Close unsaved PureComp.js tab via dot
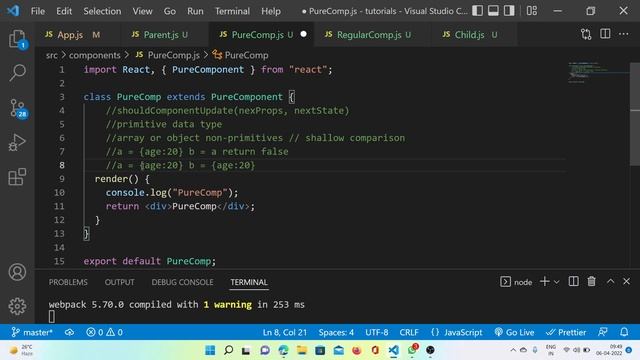Screen dimensions: 640x360 (x=303, y=34)
